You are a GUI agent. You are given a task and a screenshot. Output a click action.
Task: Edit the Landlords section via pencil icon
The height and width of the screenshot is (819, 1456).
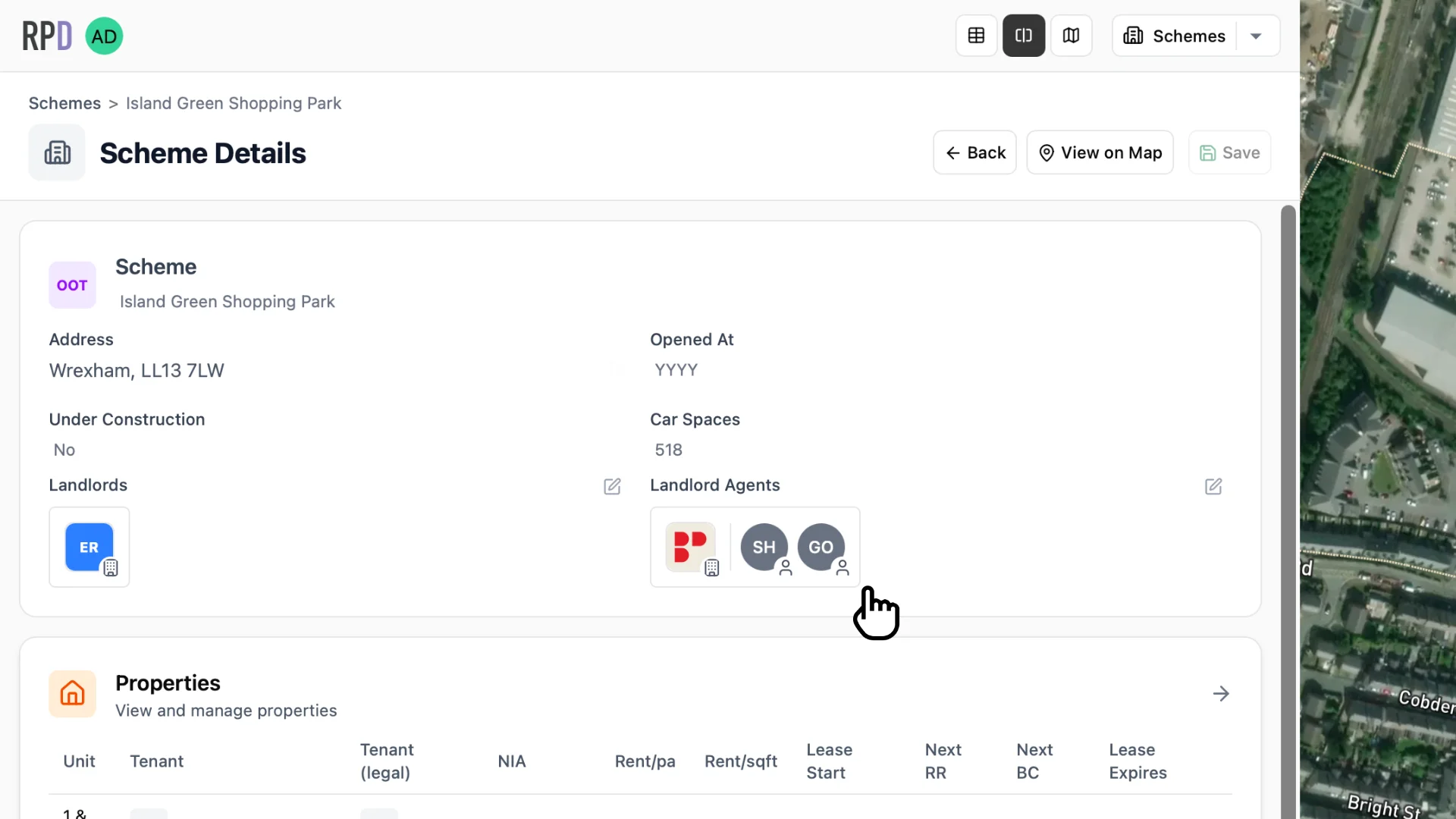pos(612,486)
